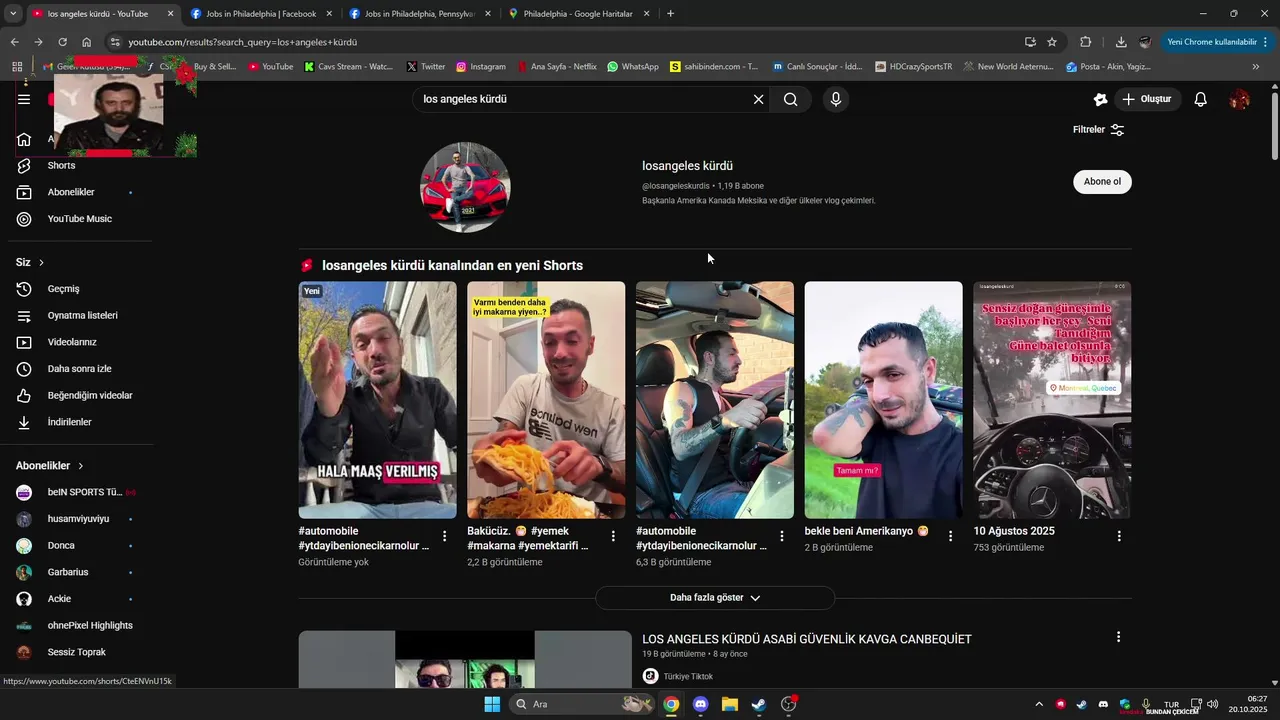Open beIN SPORTS subscription channel
This screenshot has height=720, width=1280.
point(76,492)
